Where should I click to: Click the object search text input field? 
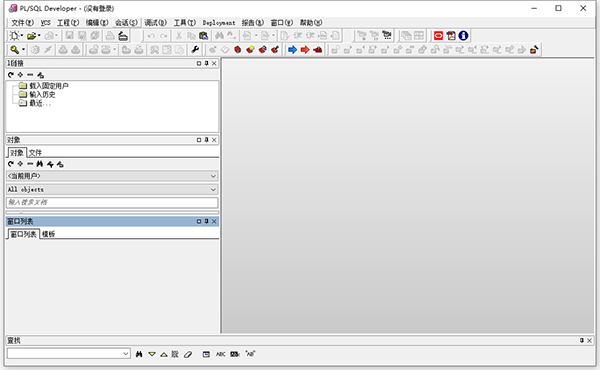[112, 202]
